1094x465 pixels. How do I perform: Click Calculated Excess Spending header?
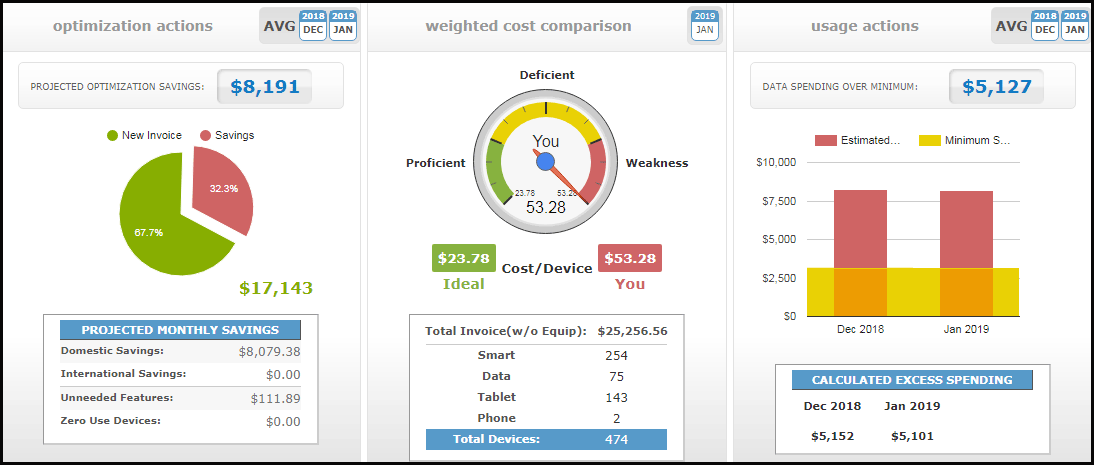point(912,381)
